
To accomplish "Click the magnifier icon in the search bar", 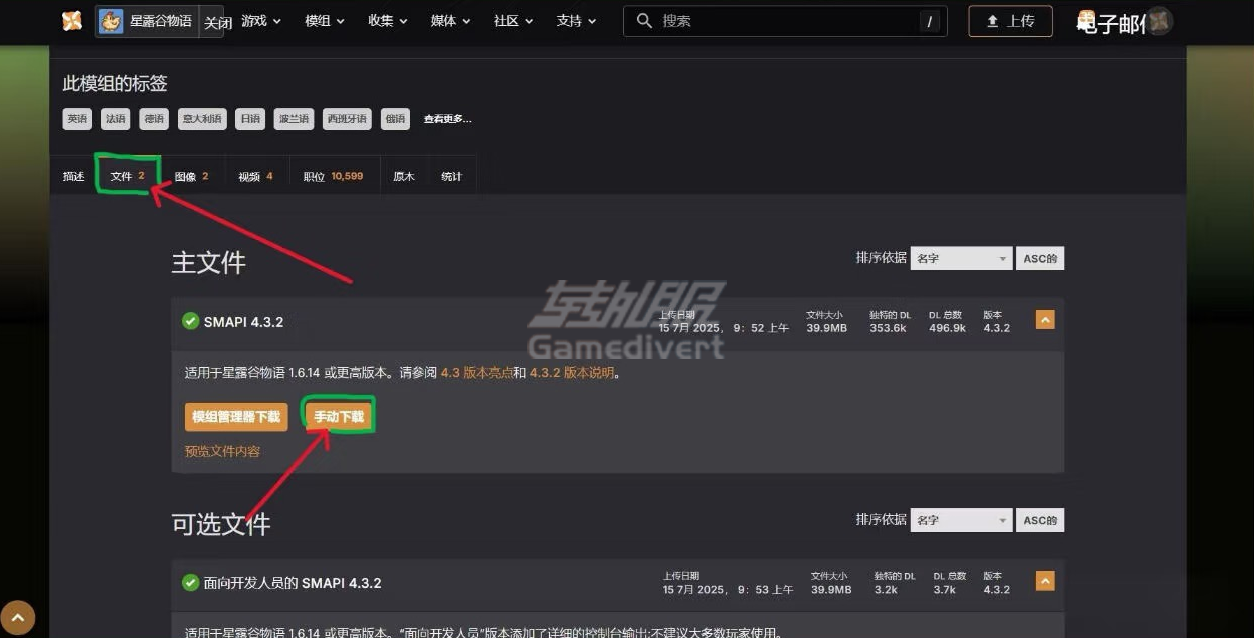I will [645, 19].
